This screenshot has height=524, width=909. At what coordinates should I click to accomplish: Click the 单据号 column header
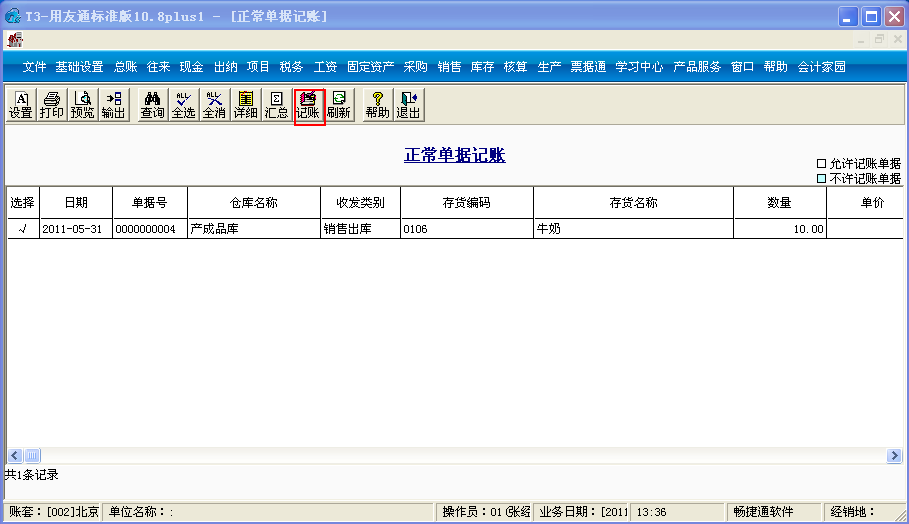pos(150,203)
